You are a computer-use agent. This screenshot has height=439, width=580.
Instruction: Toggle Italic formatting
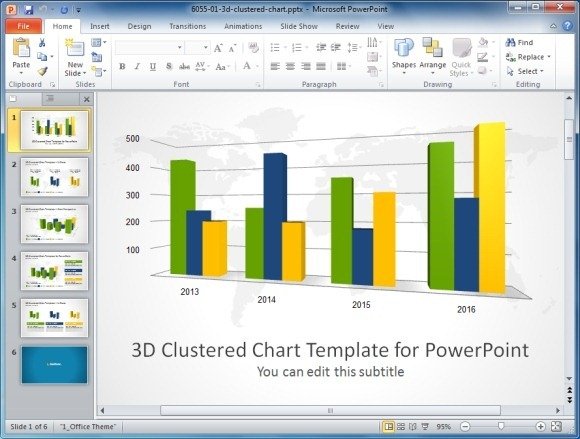pos(137,67)
